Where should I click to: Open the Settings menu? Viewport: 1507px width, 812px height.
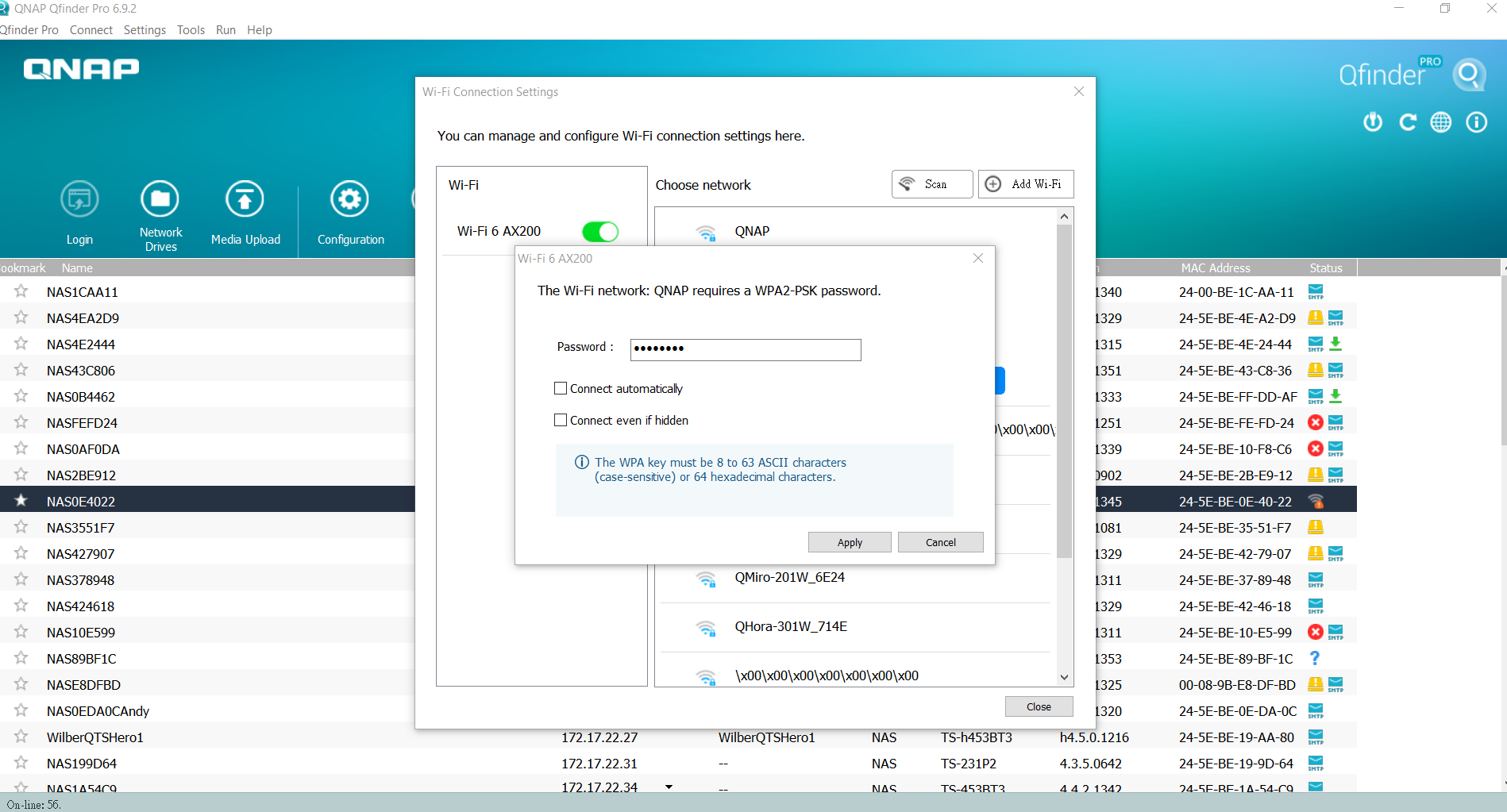145,30
